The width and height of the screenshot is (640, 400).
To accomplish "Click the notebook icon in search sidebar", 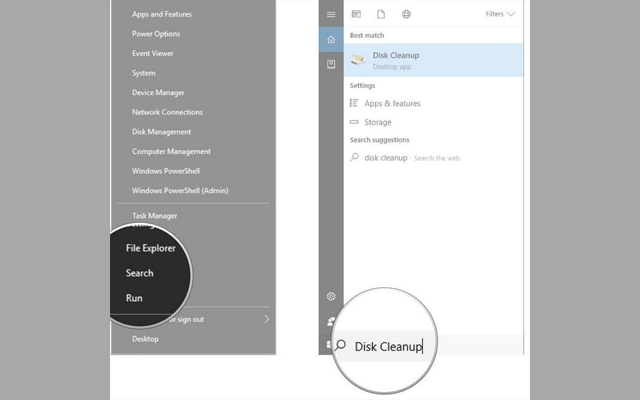I will [331, 64].
